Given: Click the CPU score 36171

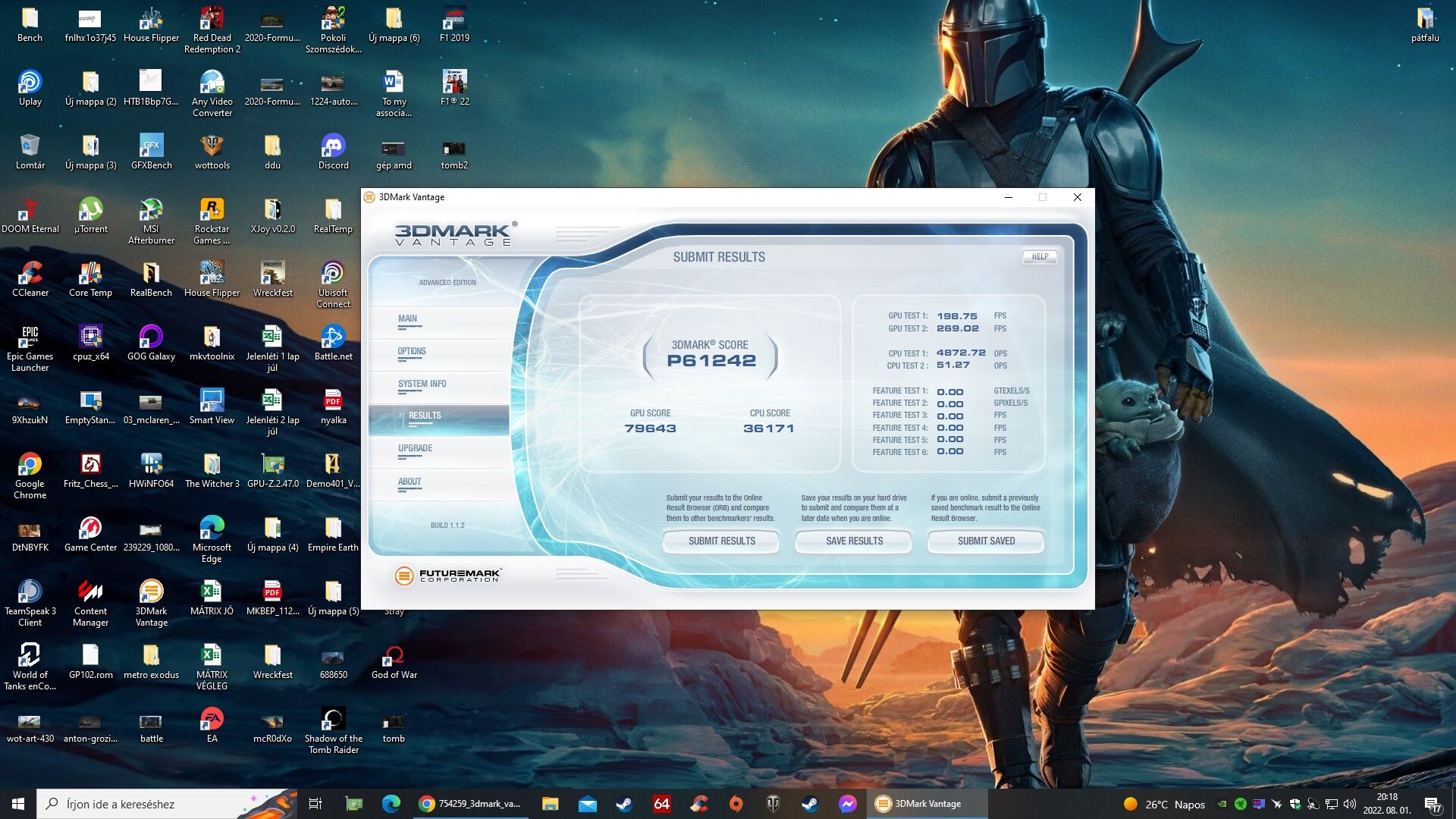Looking at the screenshot, I should [769, 428].
